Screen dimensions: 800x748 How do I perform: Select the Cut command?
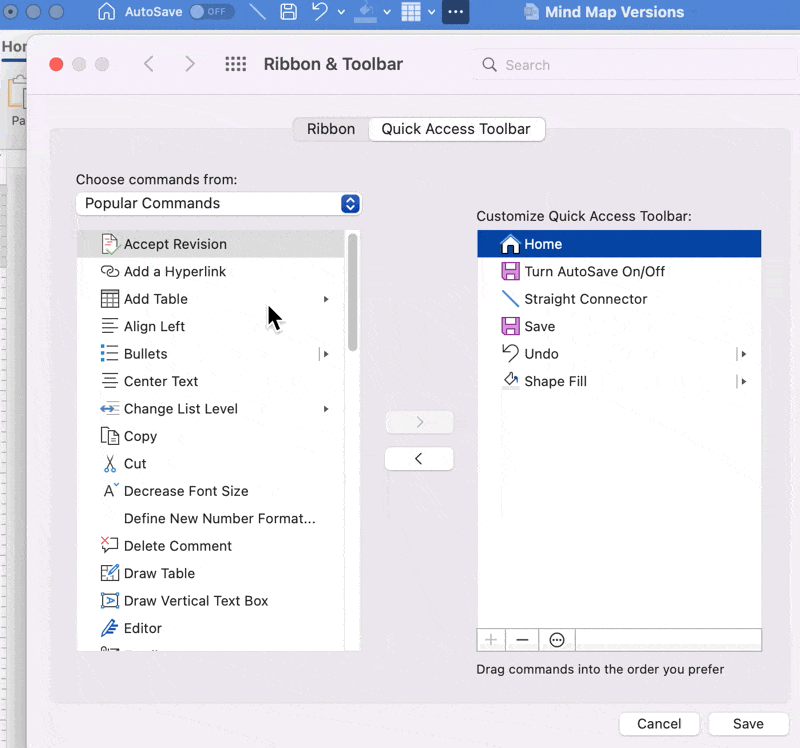(x=211, y=464)
